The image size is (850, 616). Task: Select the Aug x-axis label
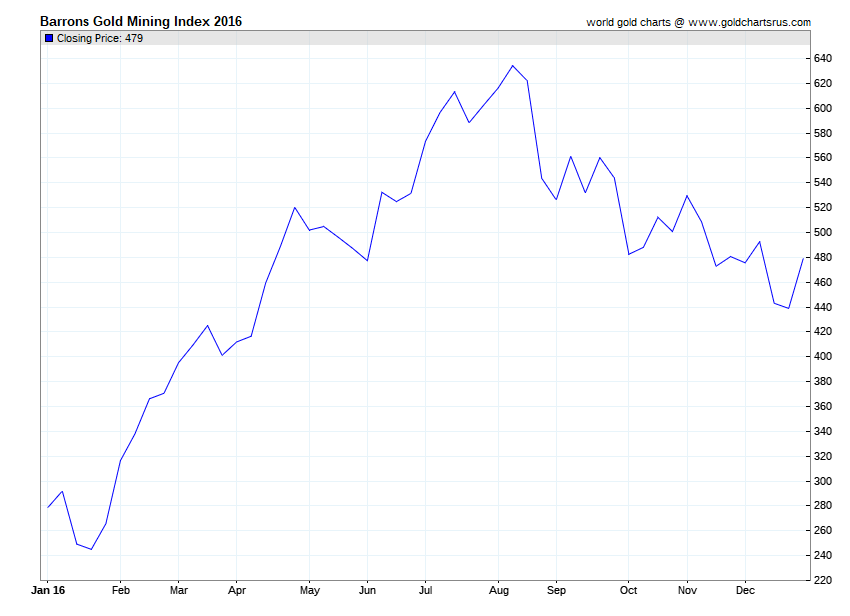499,591
